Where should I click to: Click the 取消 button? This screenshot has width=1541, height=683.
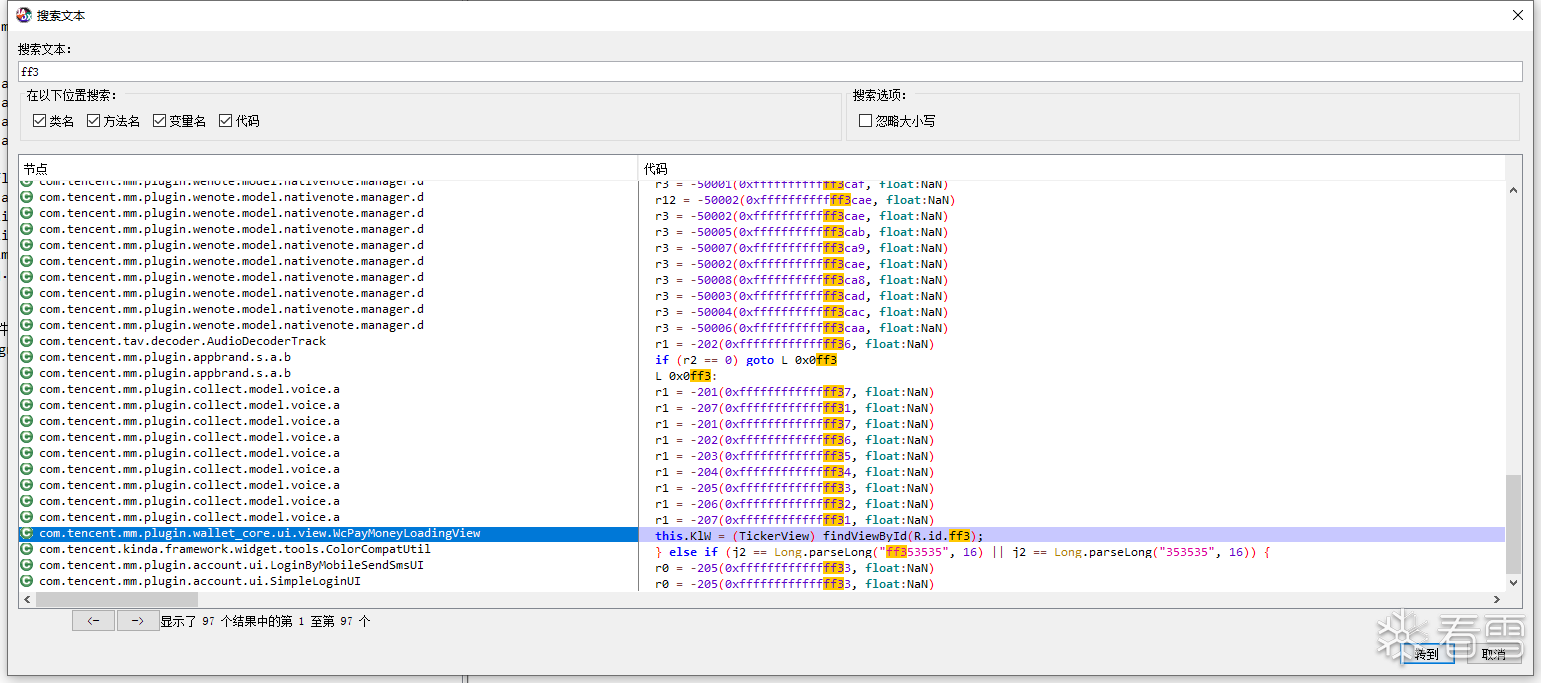[x=1494, y=653]
